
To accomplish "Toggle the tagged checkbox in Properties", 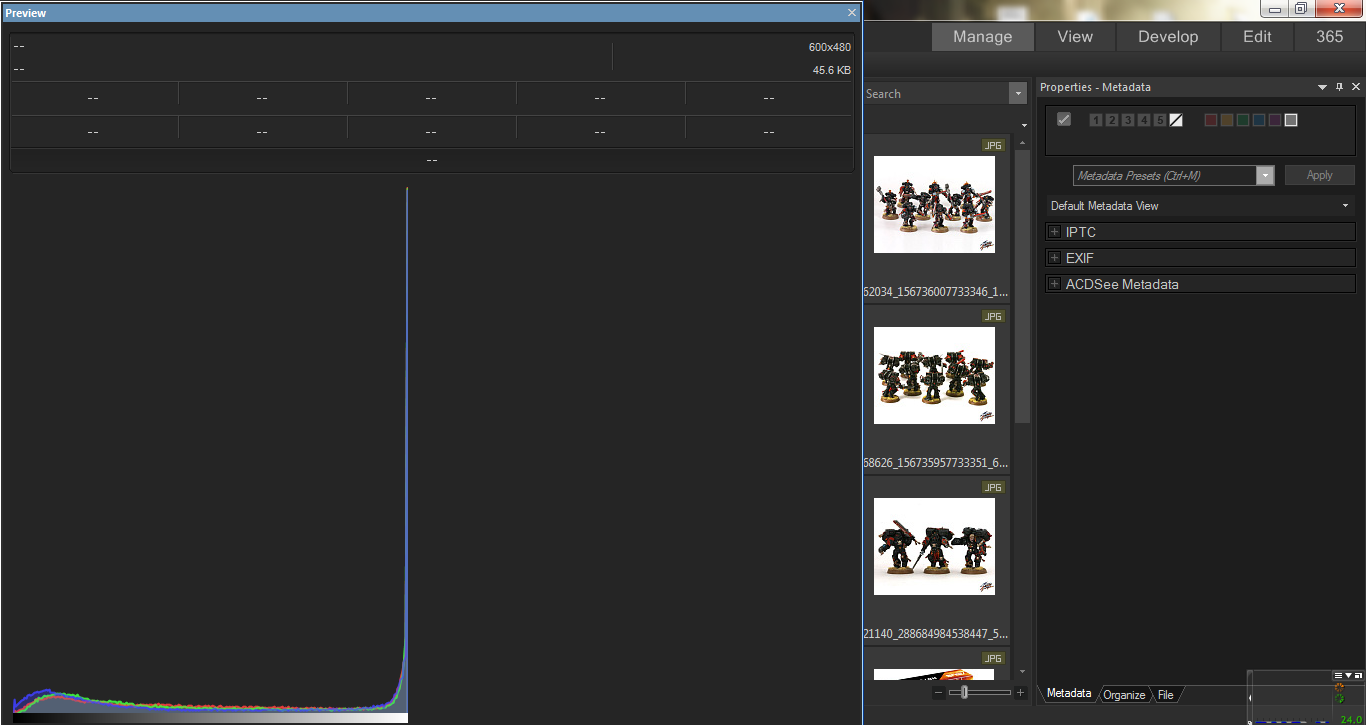I will pos(1064,119).
